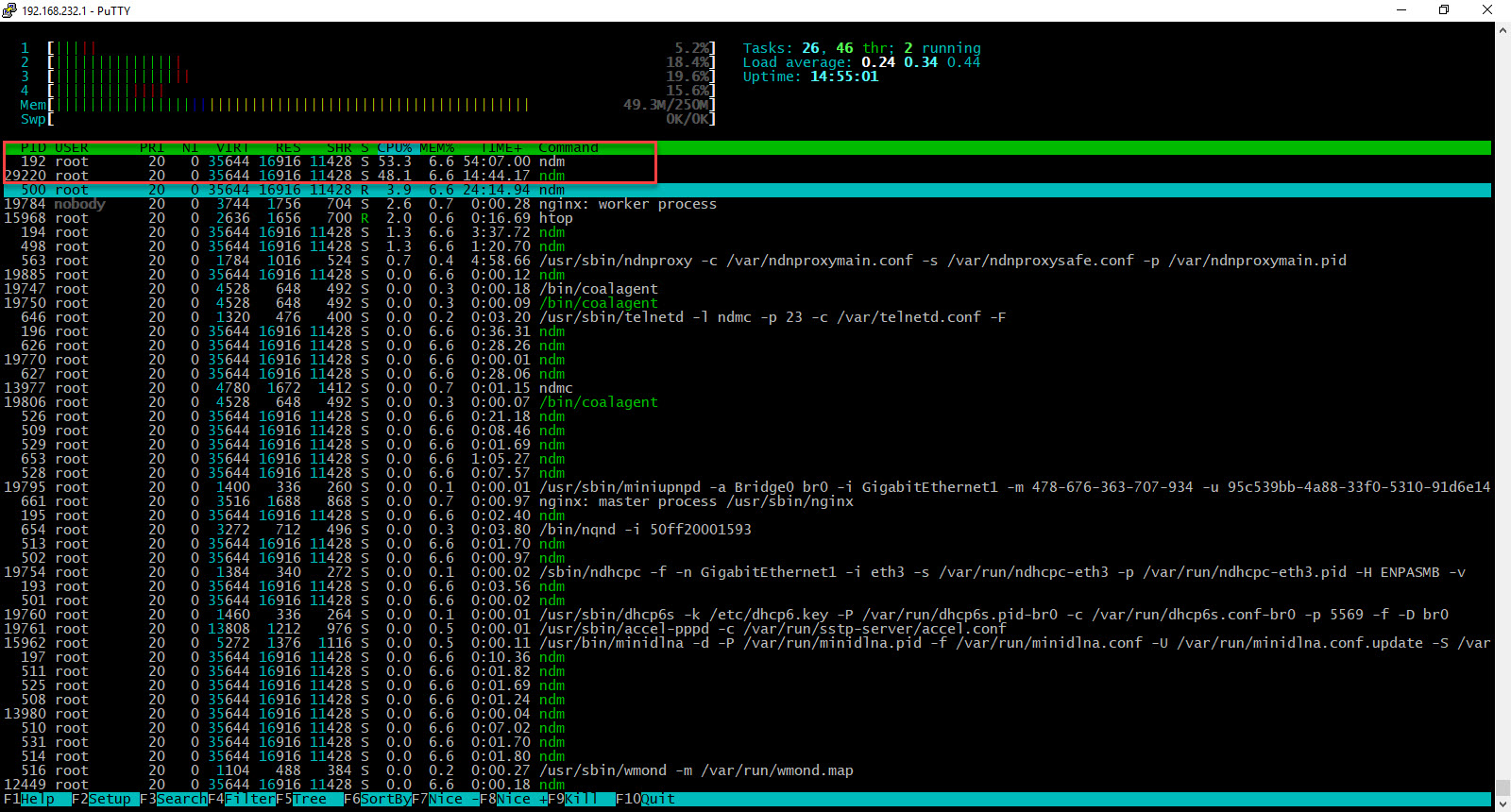
Task: Click the Load average readout
Action: (861, 62)
